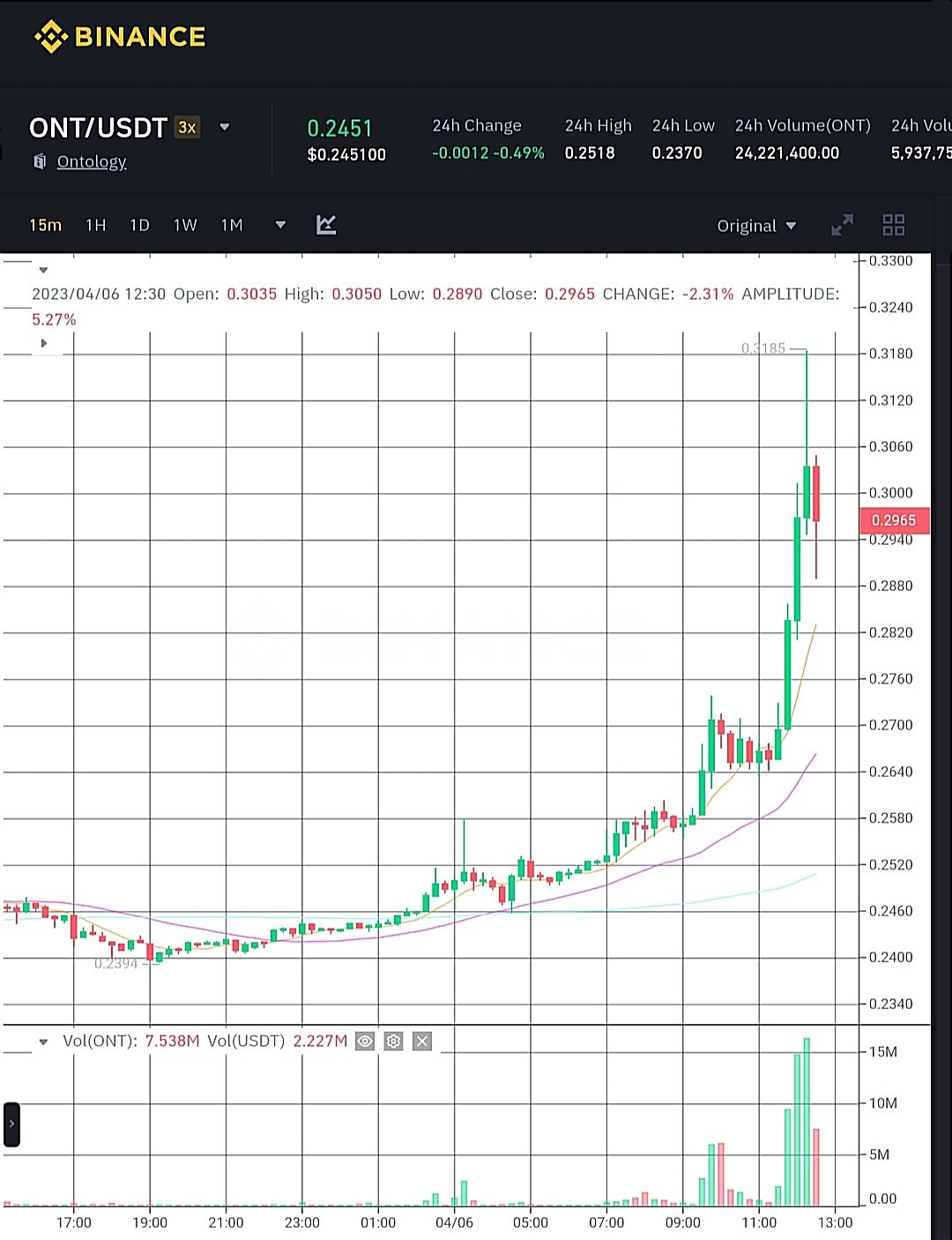Open the technical indicators chart icon
This screenshot has height=1240, width=952.
326,225
